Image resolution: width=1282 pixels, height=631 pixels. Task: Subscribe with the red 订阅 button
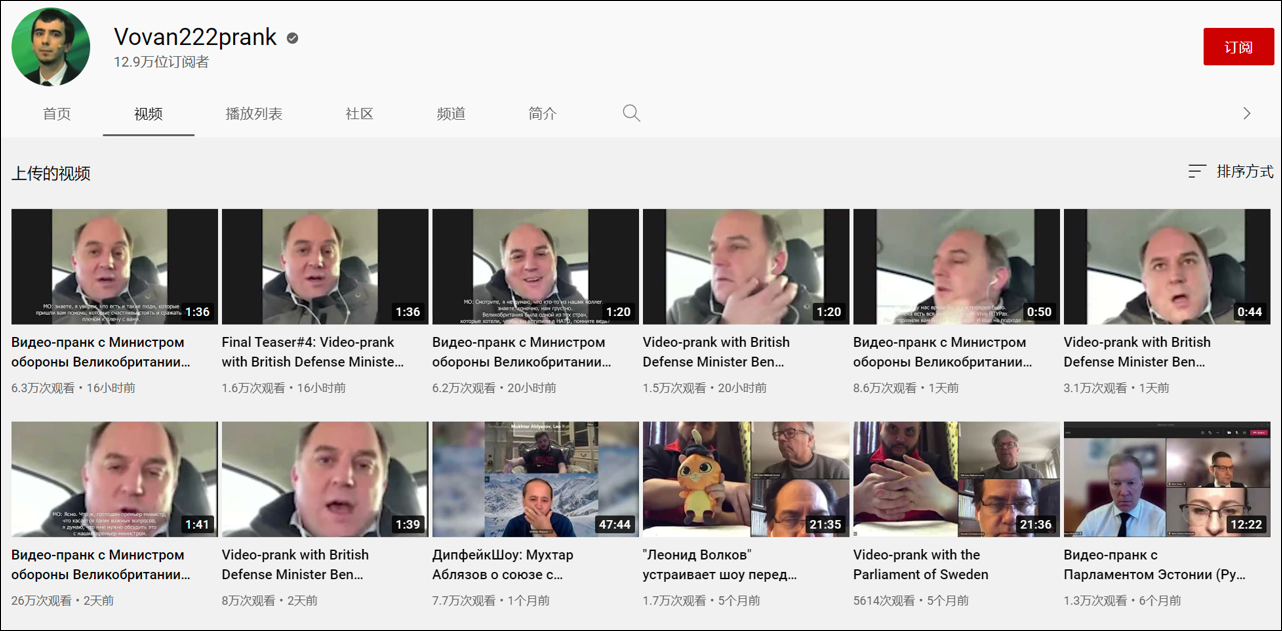click(1238, 47)
